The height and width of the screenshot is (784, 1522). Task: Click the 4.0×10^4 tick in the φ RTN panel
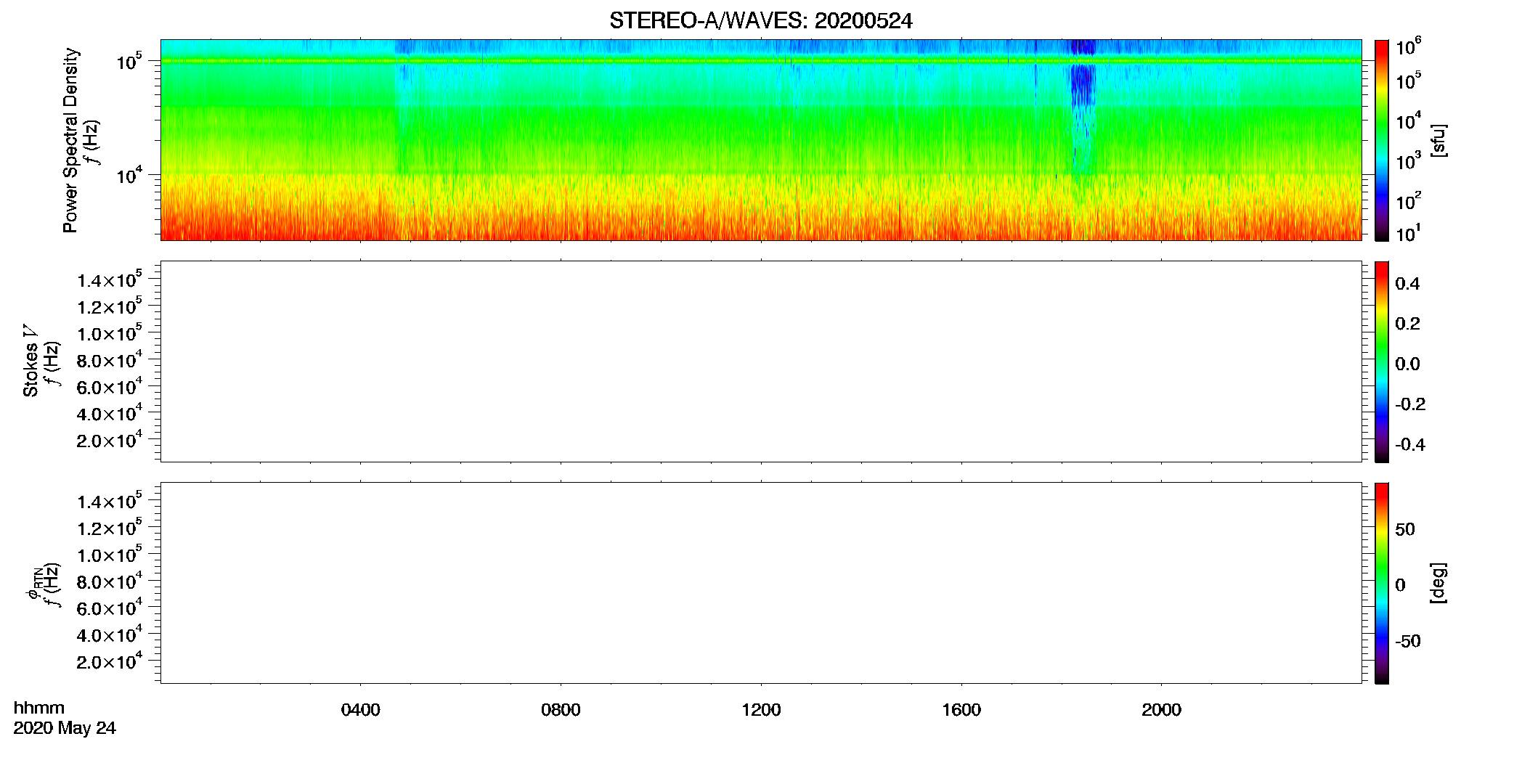pos(110,634)
